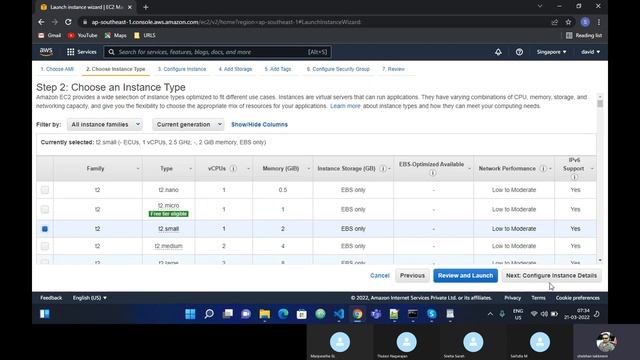Viewport: 640px width, 360px height.
Task: Open All instance families filter dropdown
Action: [105, 124]
